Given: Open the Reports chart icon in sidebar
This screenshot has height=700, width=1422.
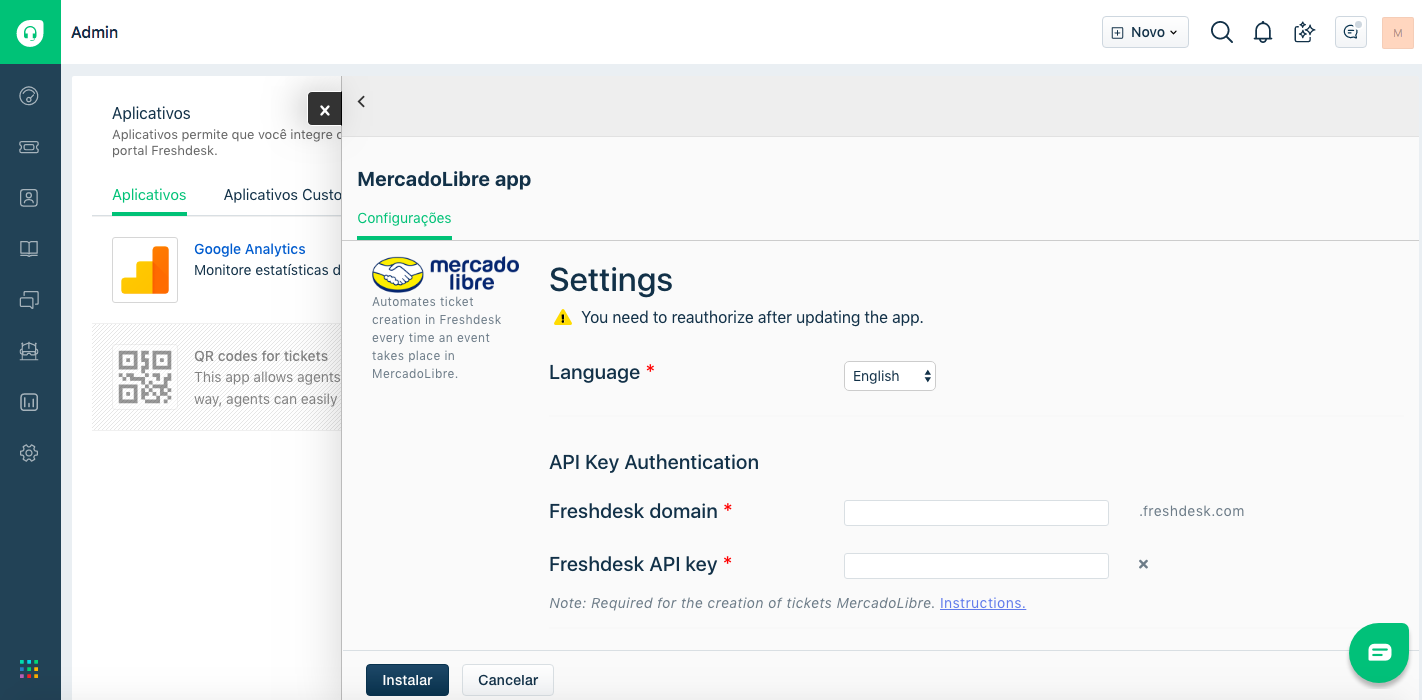Looking at the screenshot, I should click(29, 402).
